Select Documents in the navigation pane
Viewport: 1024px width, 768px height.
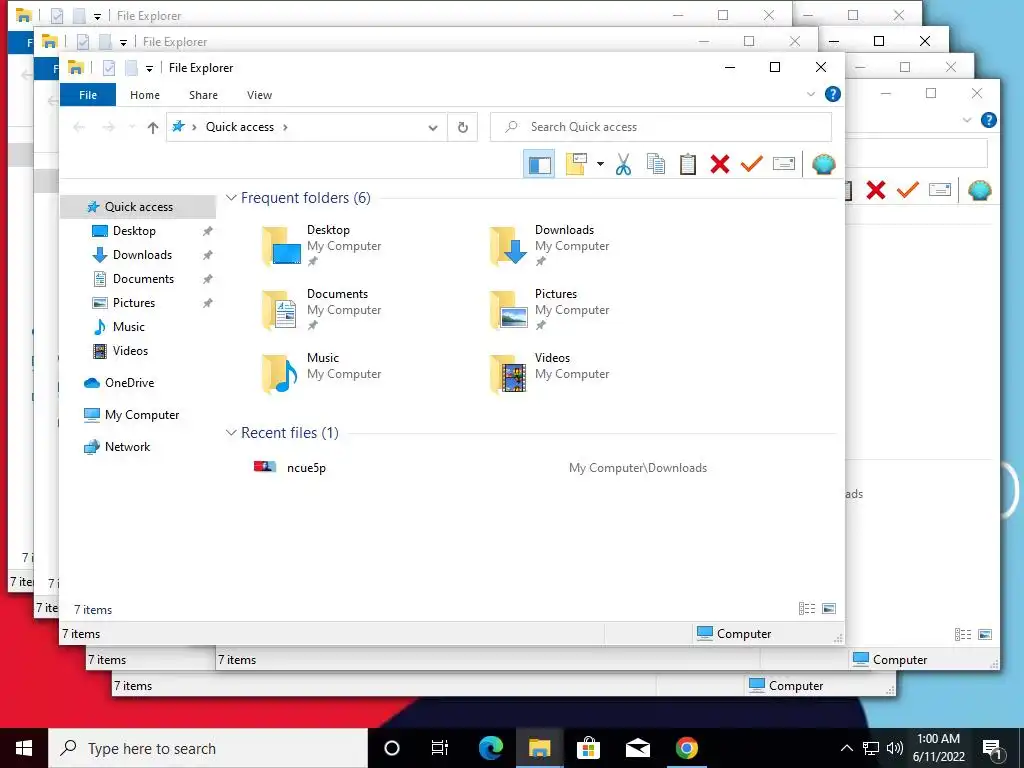tap(143, 279)
